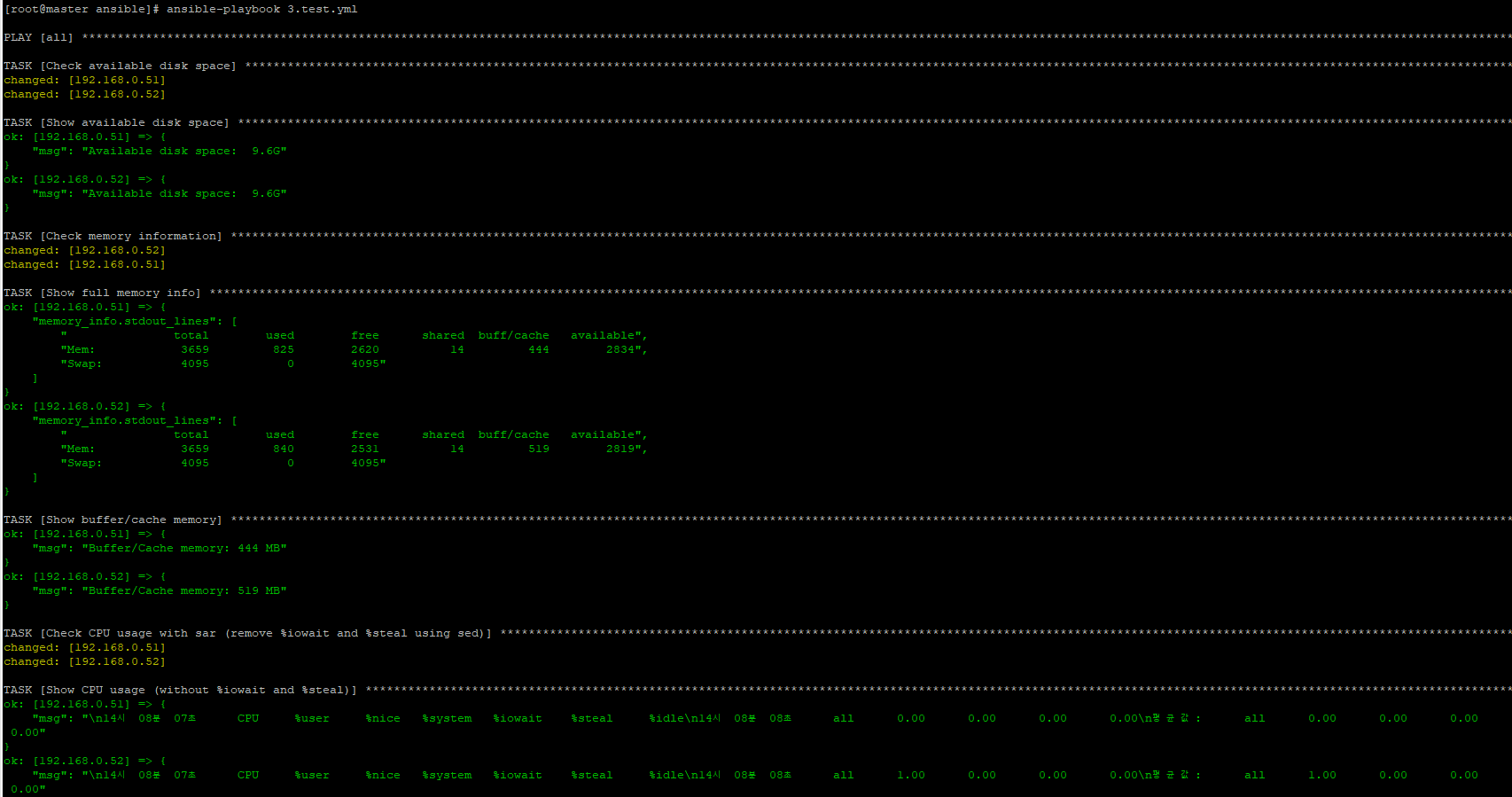Click the TASK [Show CPU usage (without %iowait and %steal)] header
The image size is (1512, 797).
pyautogui.click(x=180, y=690)
